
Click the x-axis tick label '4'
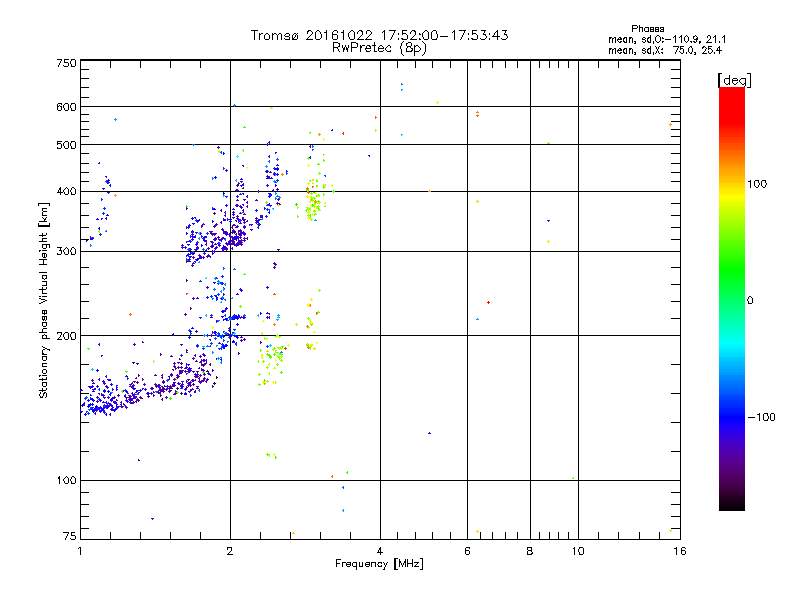380,551
